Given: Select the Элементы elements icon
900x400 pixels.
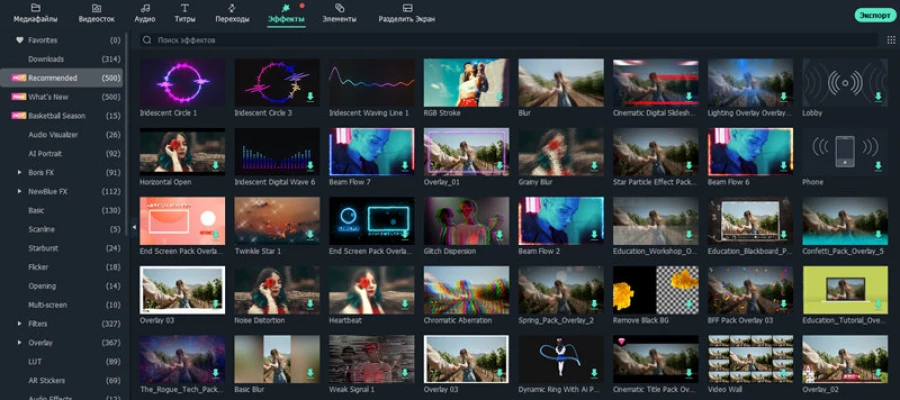Looking at the screenshot, I should [x=339, y=8].
